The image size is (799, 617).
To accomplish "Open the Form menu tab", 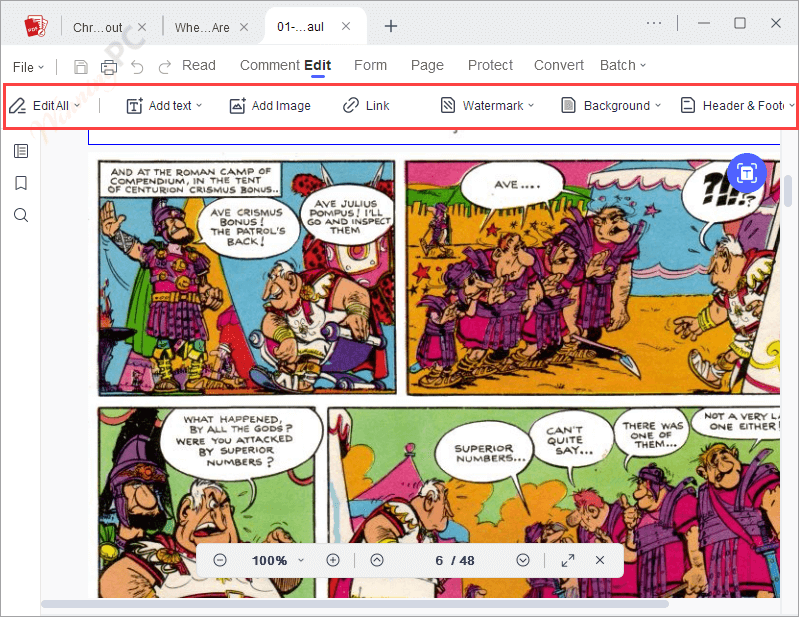I will [x=370, y=65].
